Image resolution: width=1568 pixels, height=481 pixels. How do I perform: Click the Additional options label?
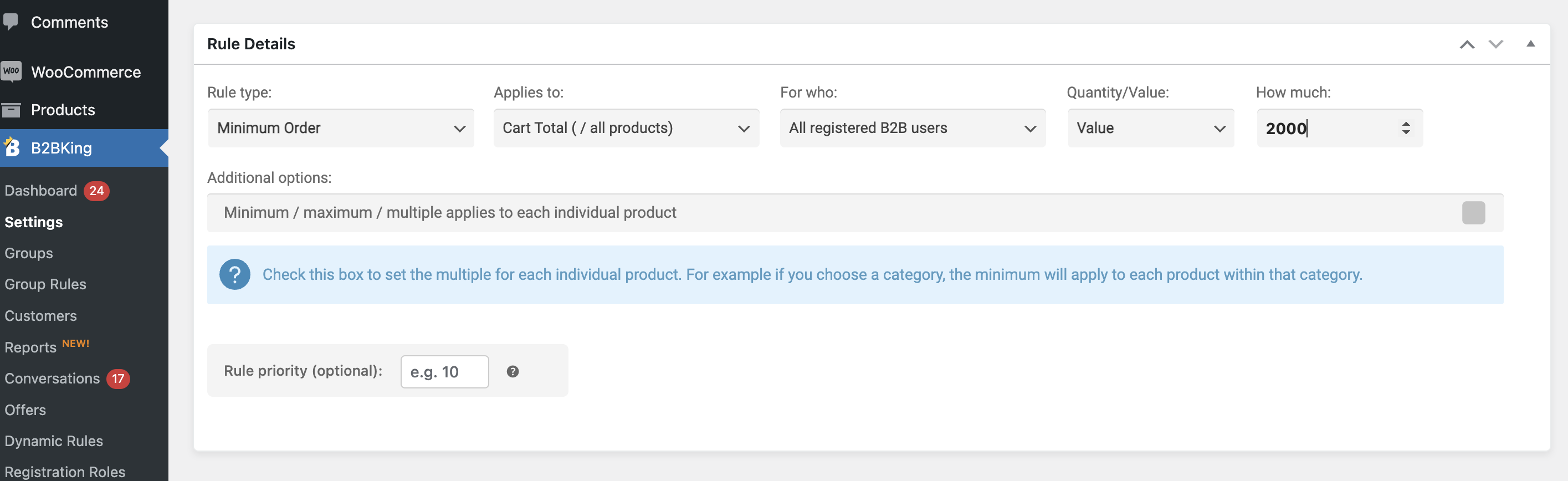click(x=269, y=177)
